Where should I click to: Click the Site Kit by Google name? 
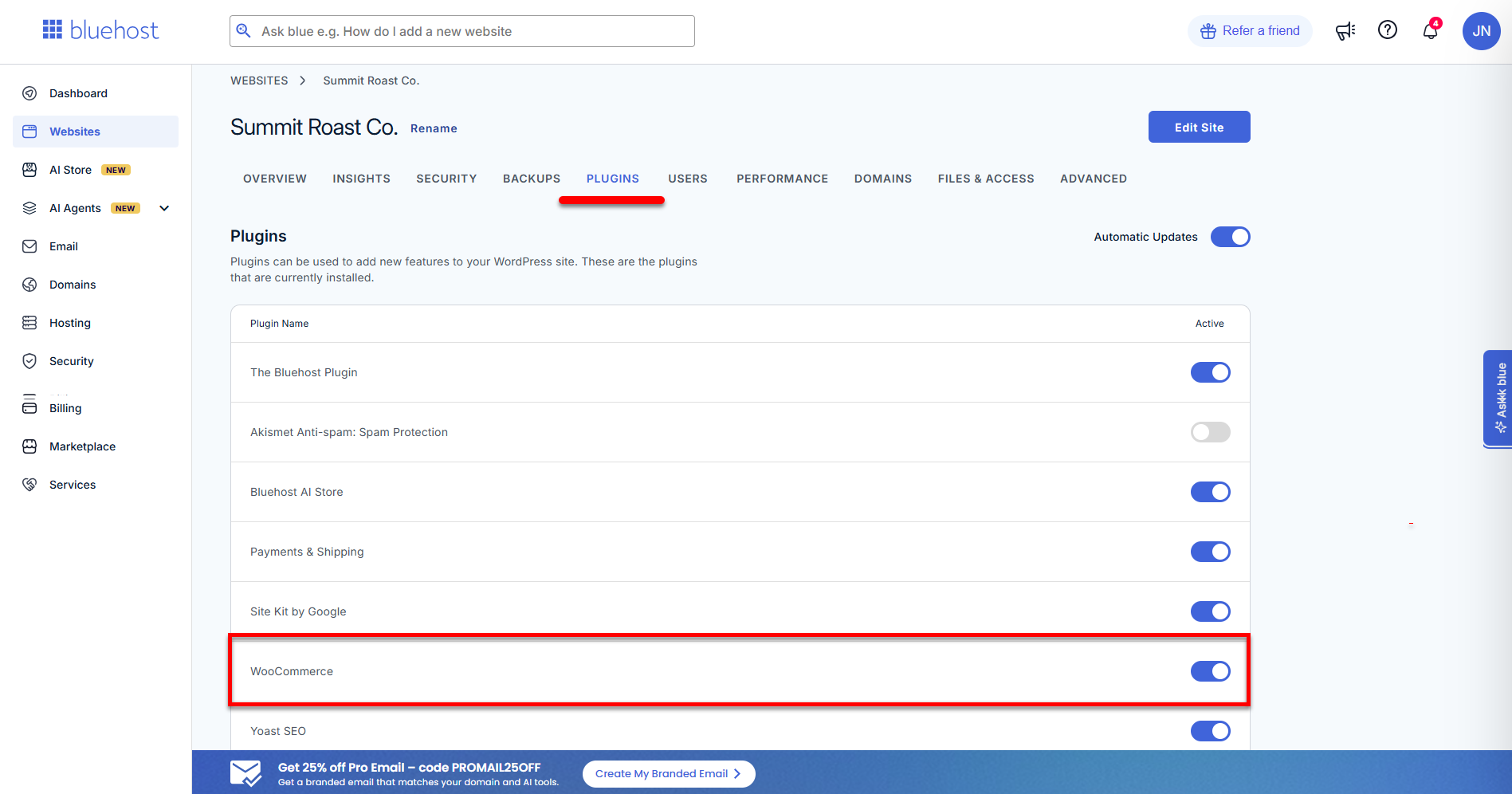coord(298,611)
